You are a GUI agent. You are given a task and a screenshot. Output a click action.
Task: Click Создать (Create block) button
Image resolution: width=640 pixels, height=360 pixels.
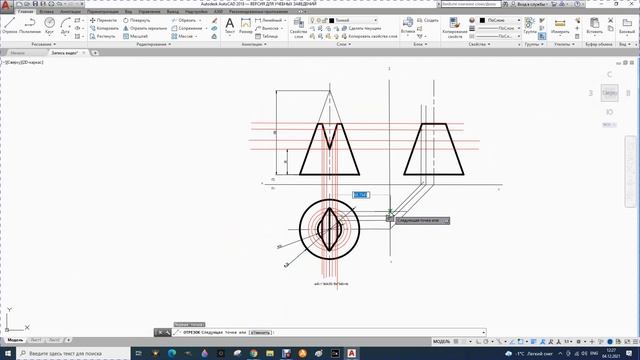click(428, 20)
